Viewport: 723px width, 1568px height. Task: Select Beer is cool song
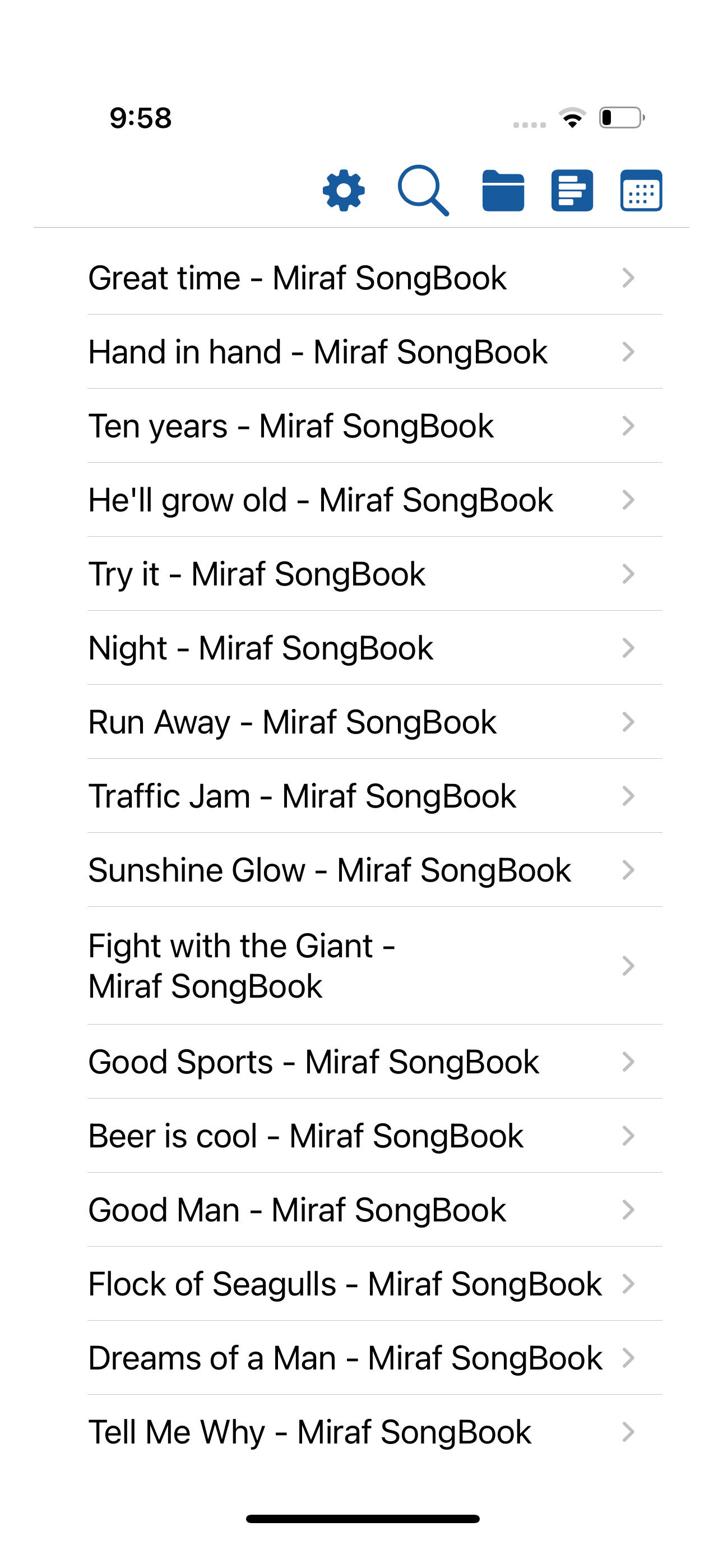(x=375, y=1136)
